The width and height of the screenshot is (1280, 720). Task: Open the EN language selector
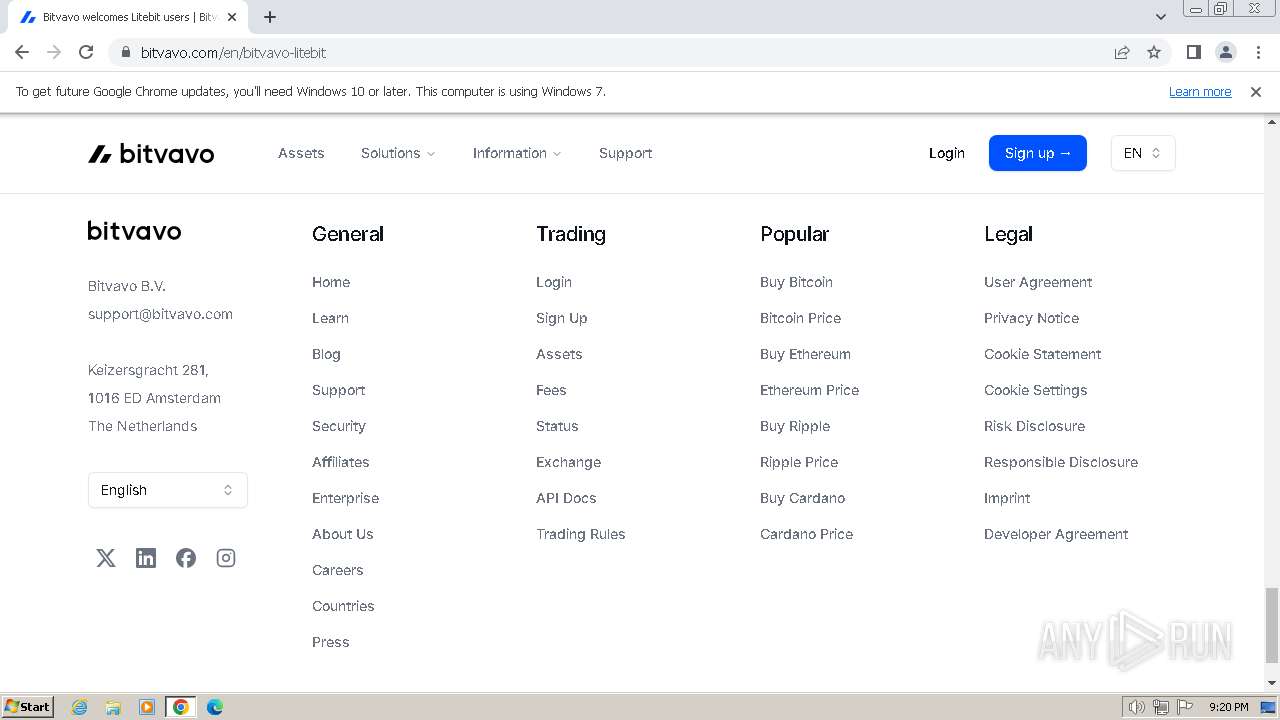point(1143,153)
